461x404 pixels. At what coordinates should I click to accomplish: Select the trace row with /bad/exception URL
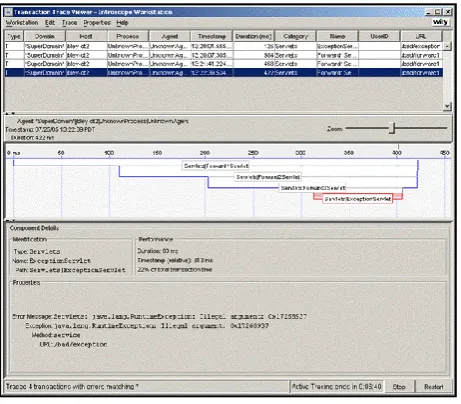[224, 46]
